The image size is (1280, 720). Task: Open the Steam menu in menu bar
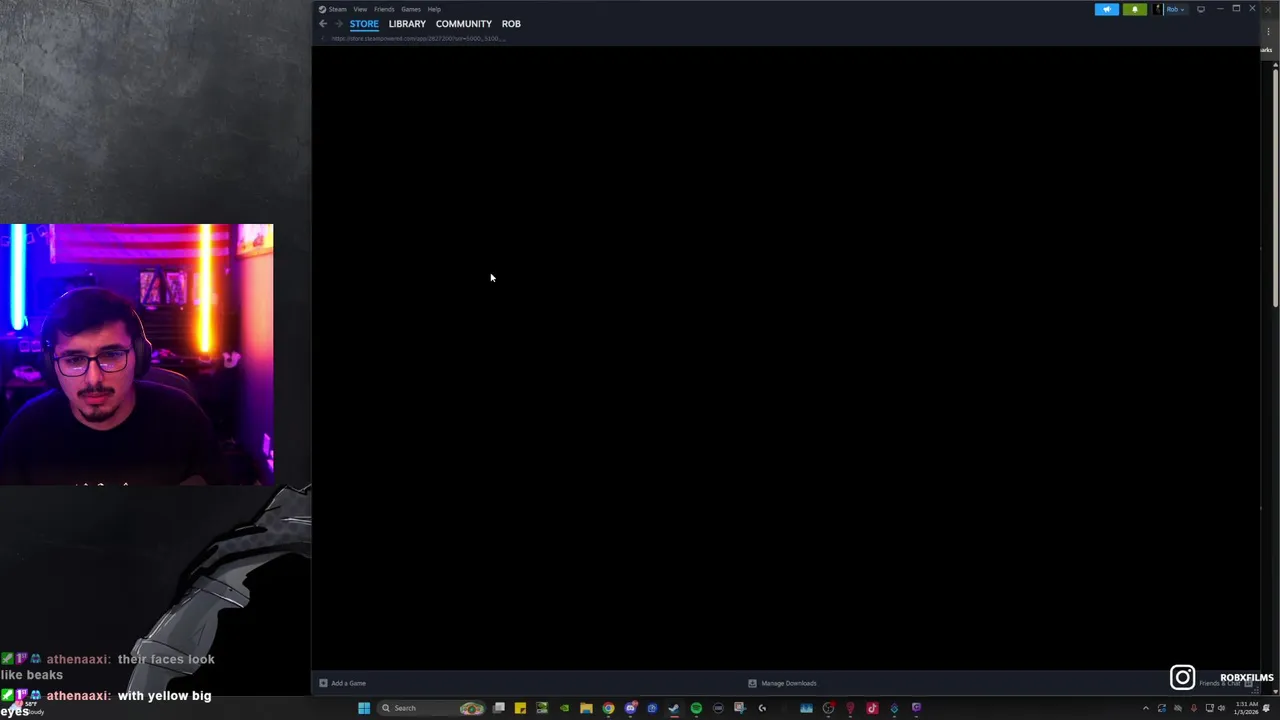pyautogui.click(x=338, y=9)
